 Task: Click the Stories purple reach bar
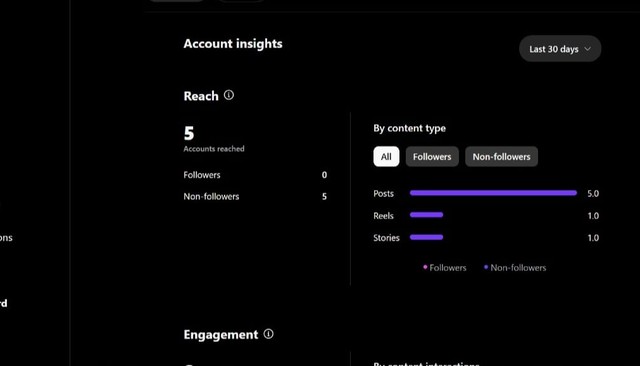click(427, 237)
